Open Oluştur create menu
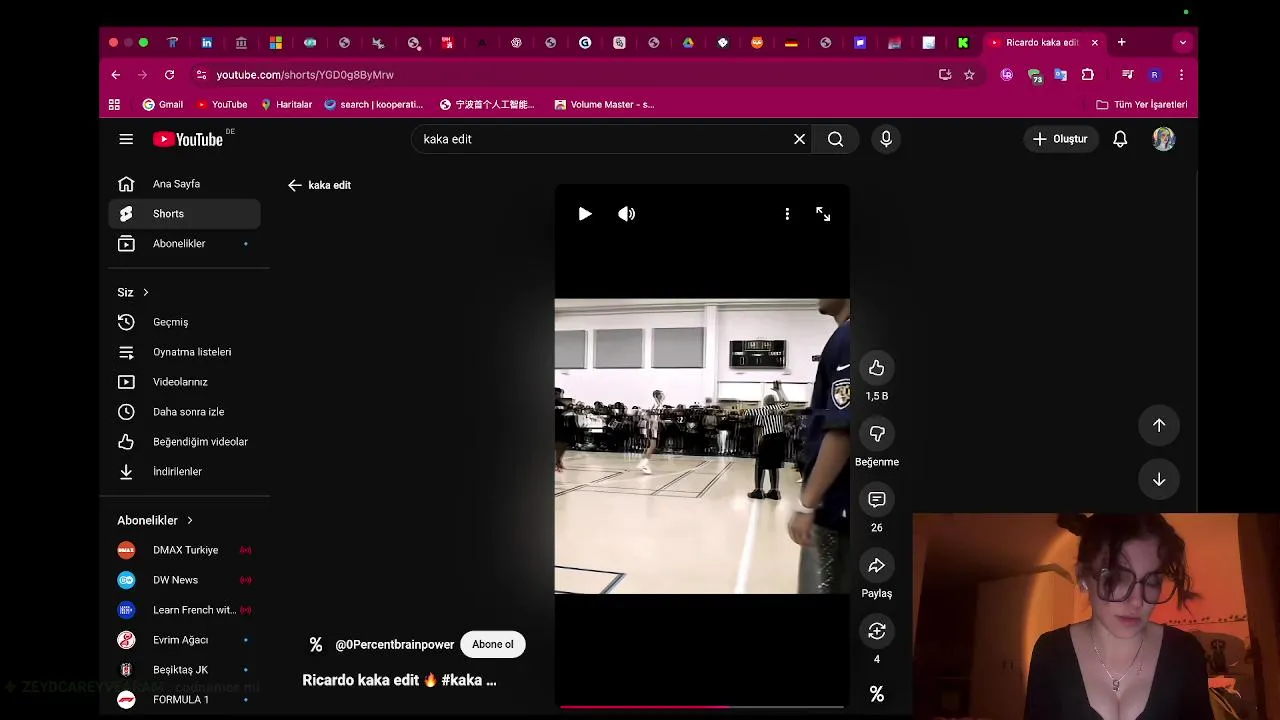 click(1061, 139)
